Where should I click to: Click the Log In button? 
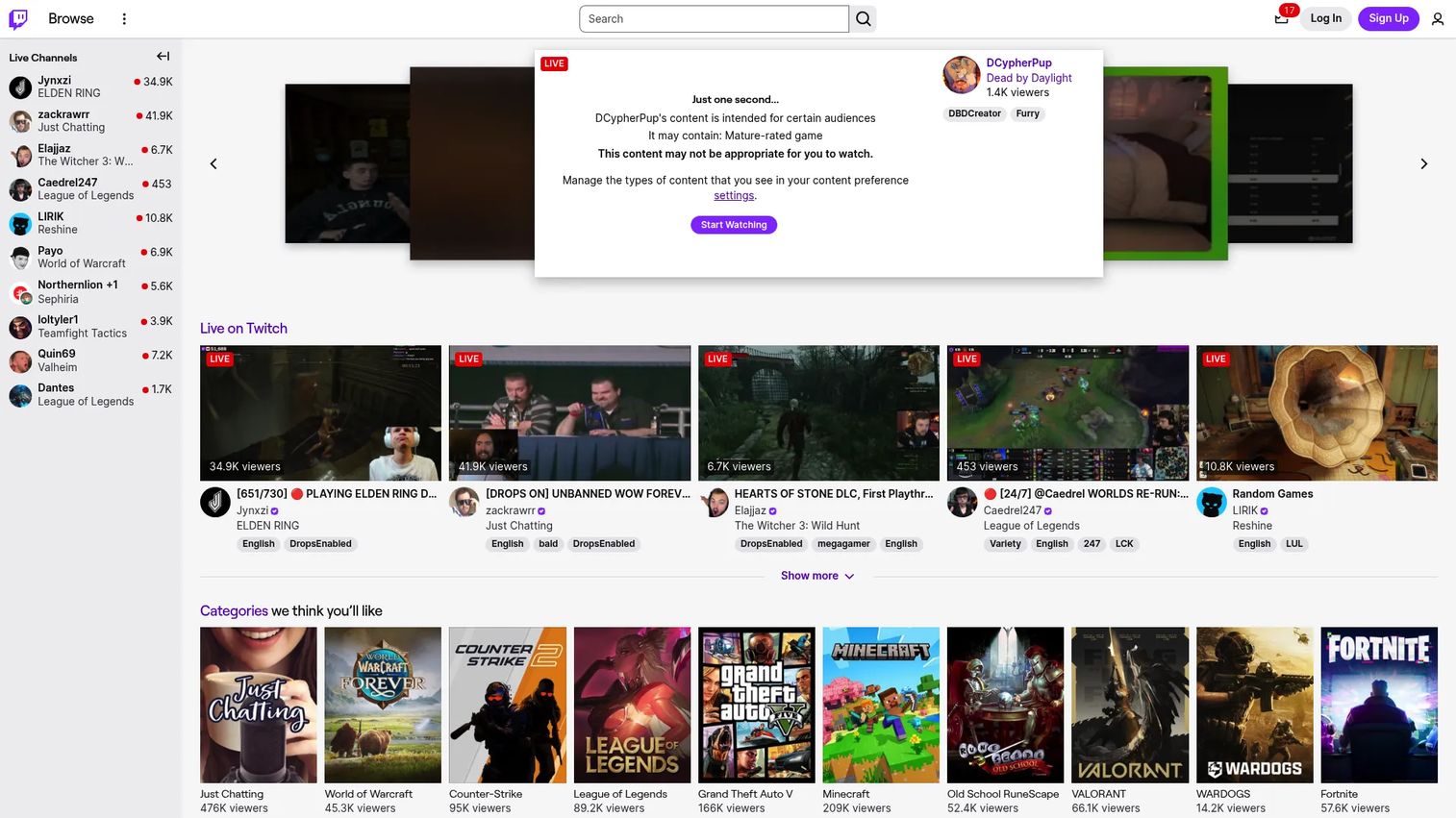[x=1325, y=18]
